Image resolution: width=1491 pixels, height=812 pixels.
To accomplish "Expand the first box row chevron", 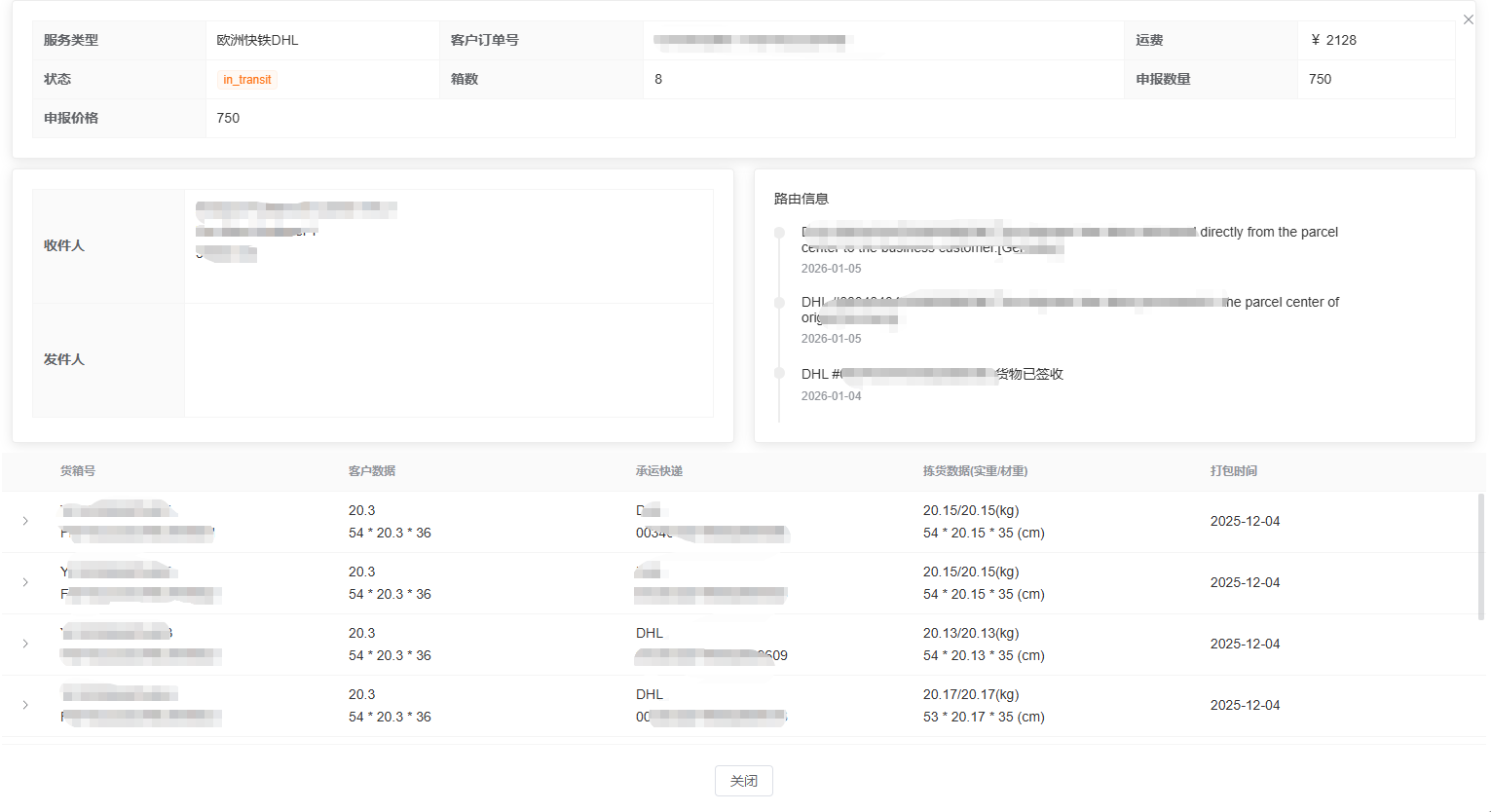I will coord(25,522).
